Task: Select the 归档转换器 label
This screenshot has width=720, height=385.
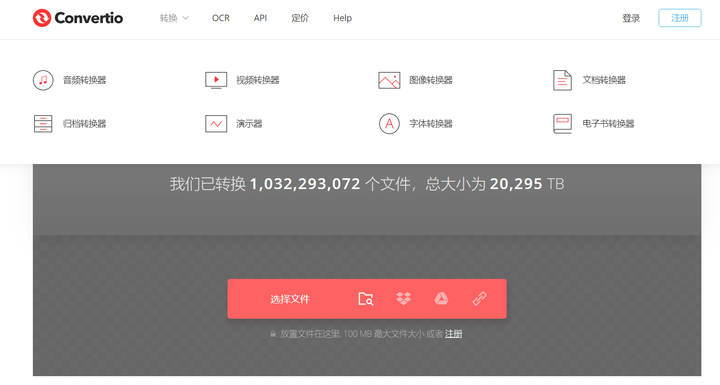Action: 84,124
